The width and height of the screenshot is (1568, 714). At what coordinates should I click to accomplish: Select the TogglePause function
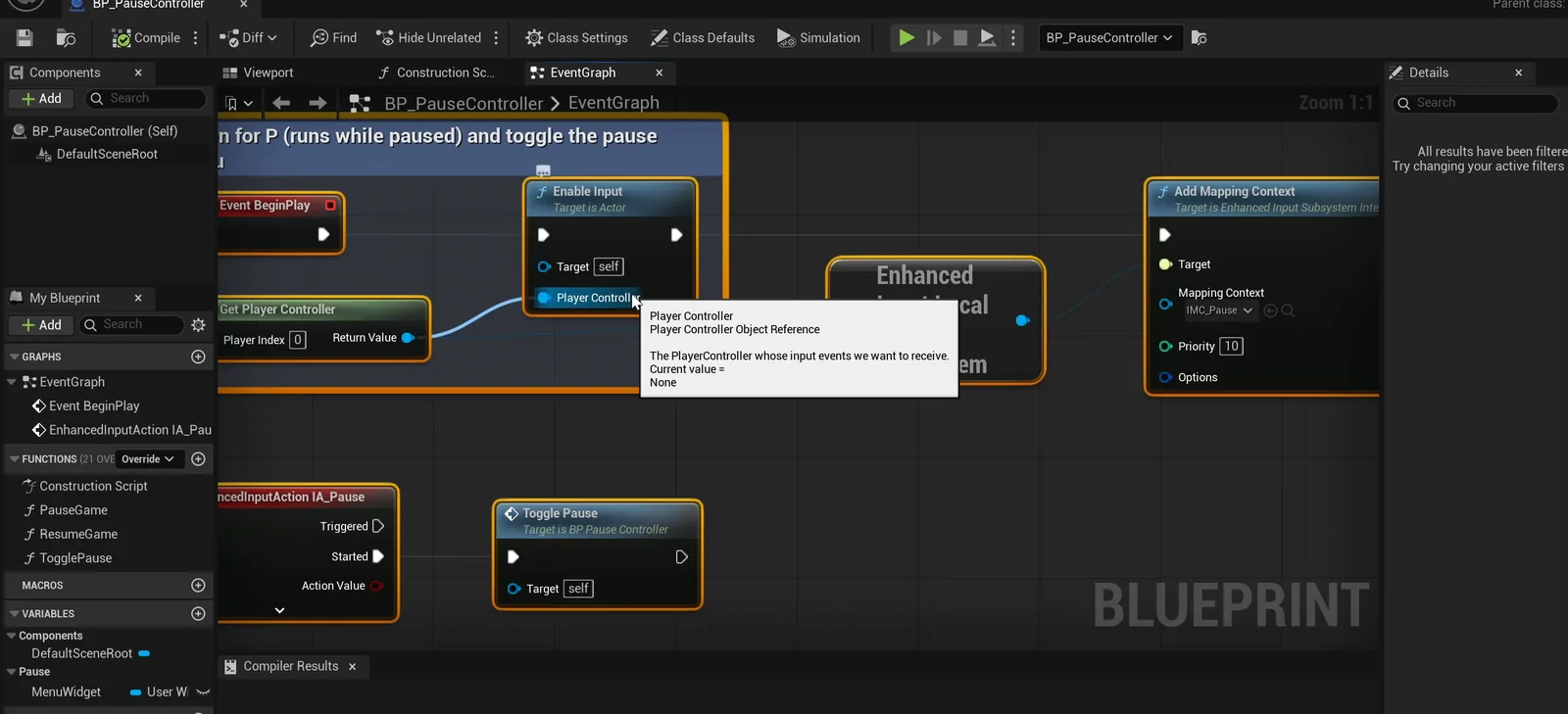(75, 558)
